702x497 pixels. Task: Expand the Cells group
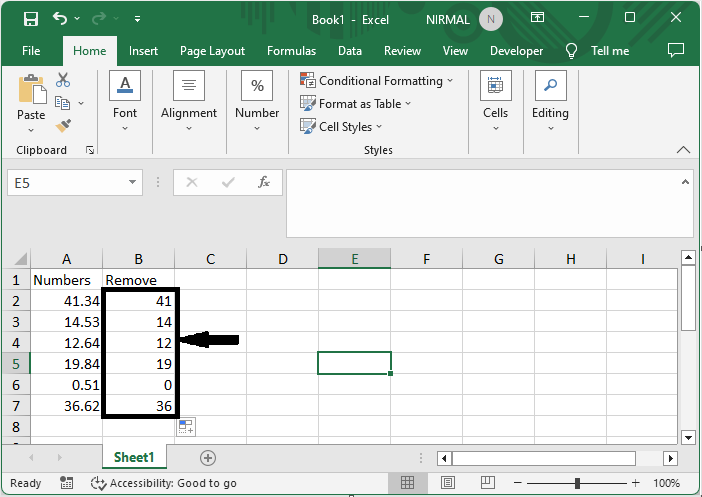coord(496,101)
